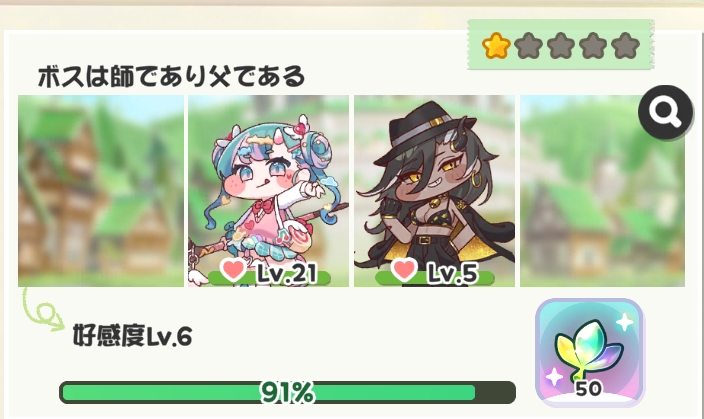Select the fourth gray star
Image resolution: width=704 pixels, height=419 pixels.
point(593,46)
